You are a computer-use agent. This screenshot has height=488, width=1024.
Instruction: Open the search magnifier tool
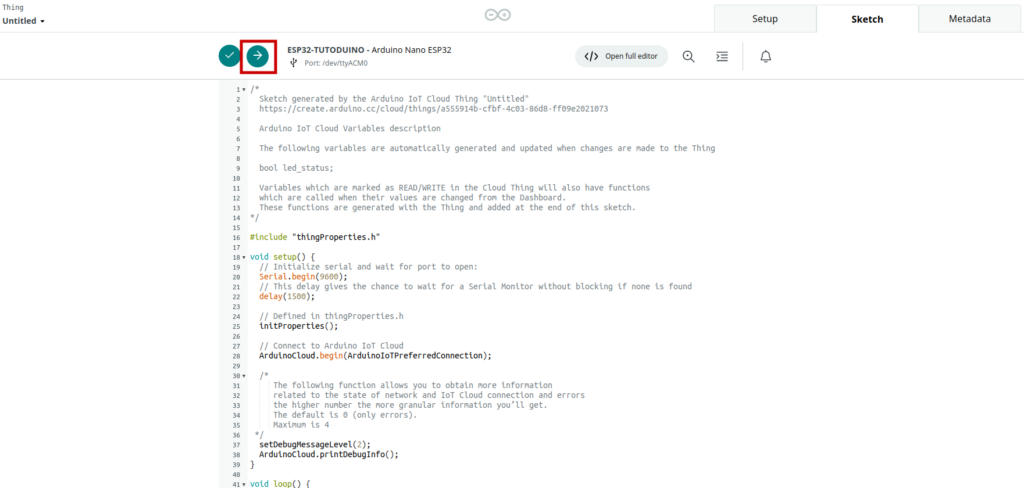click(688, 56)
